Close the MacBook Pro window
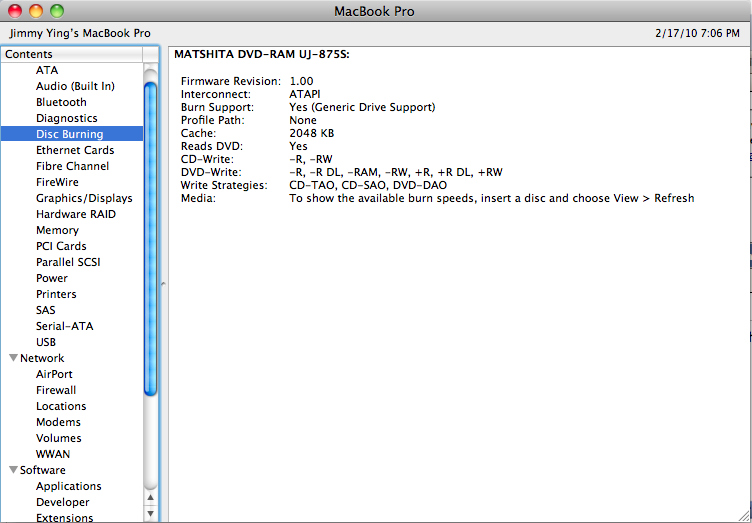The height and width of the screenshot is (523, 752). click(x=15, y=11)
